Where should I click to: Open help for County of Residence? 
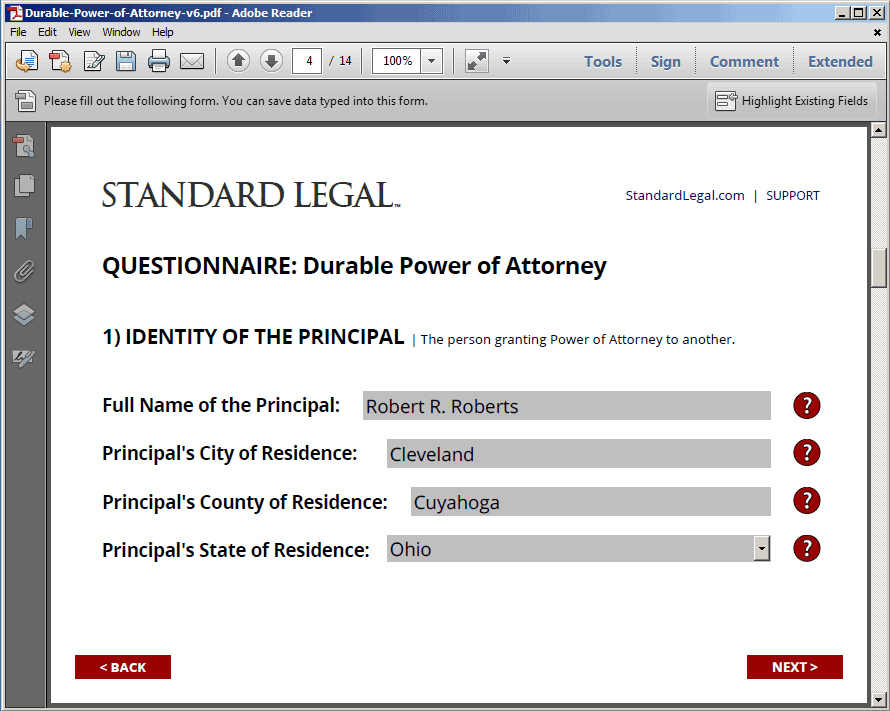(x=807, y=501)
